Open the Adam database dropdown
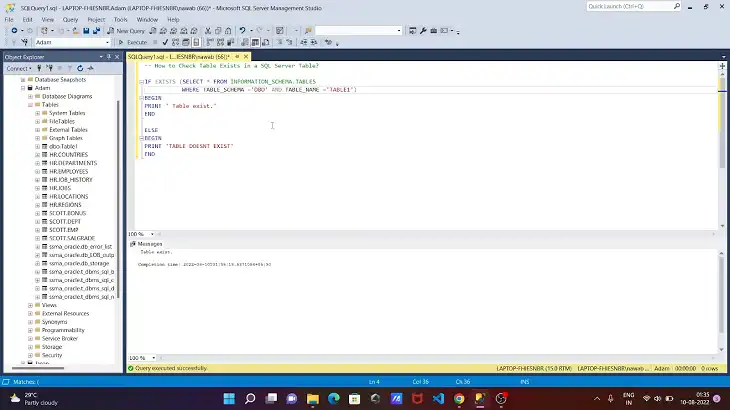This screenshot has height=410, width=730. pos(108,42)
